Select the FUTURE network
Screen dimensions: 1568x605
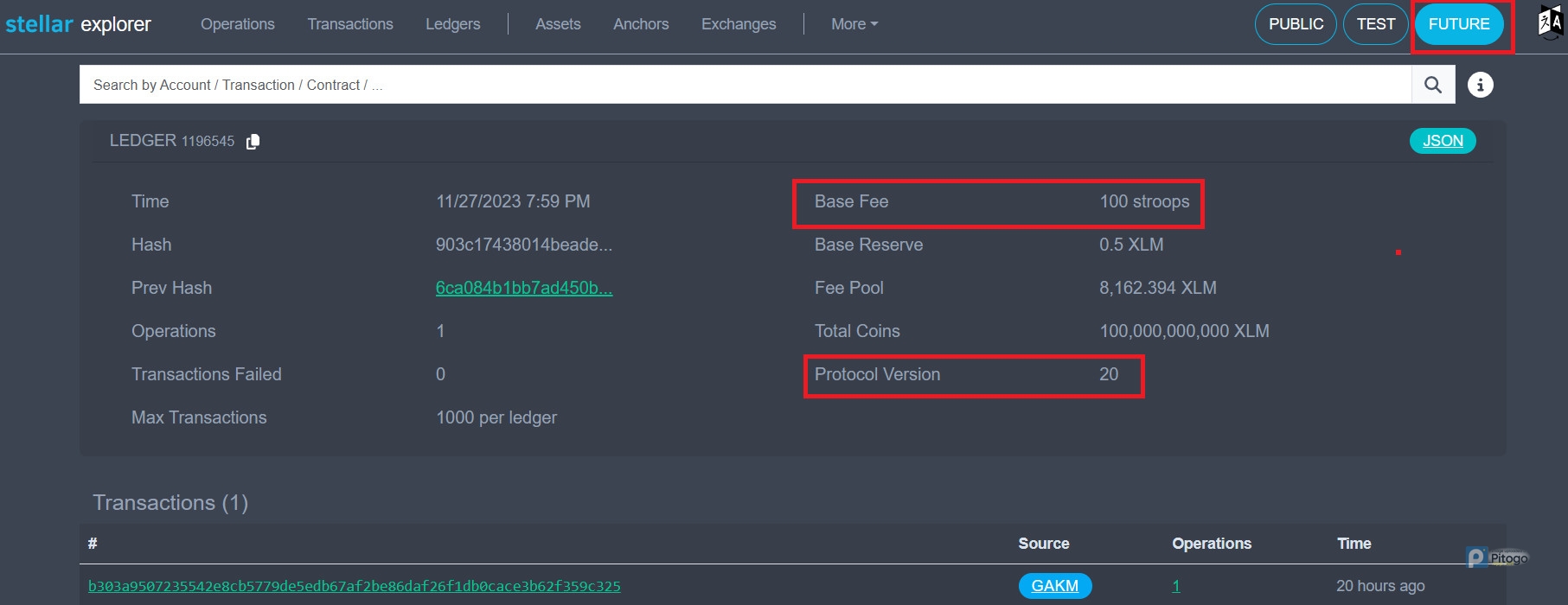pyautogui.click(x=1458, y=24)
